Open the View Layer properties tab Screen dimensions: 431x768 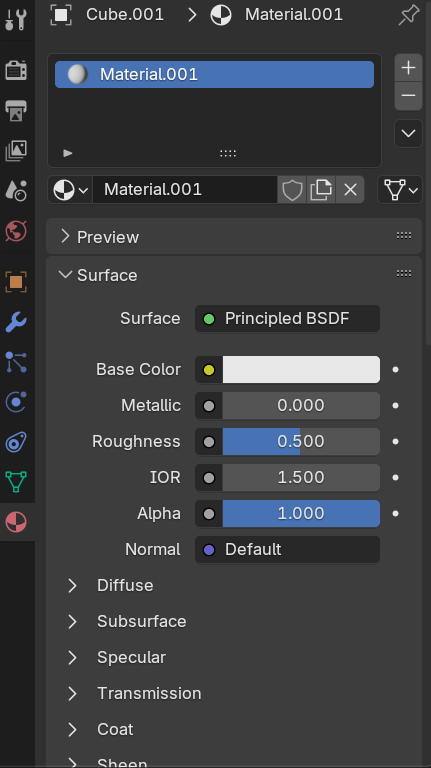coord(16,150)
